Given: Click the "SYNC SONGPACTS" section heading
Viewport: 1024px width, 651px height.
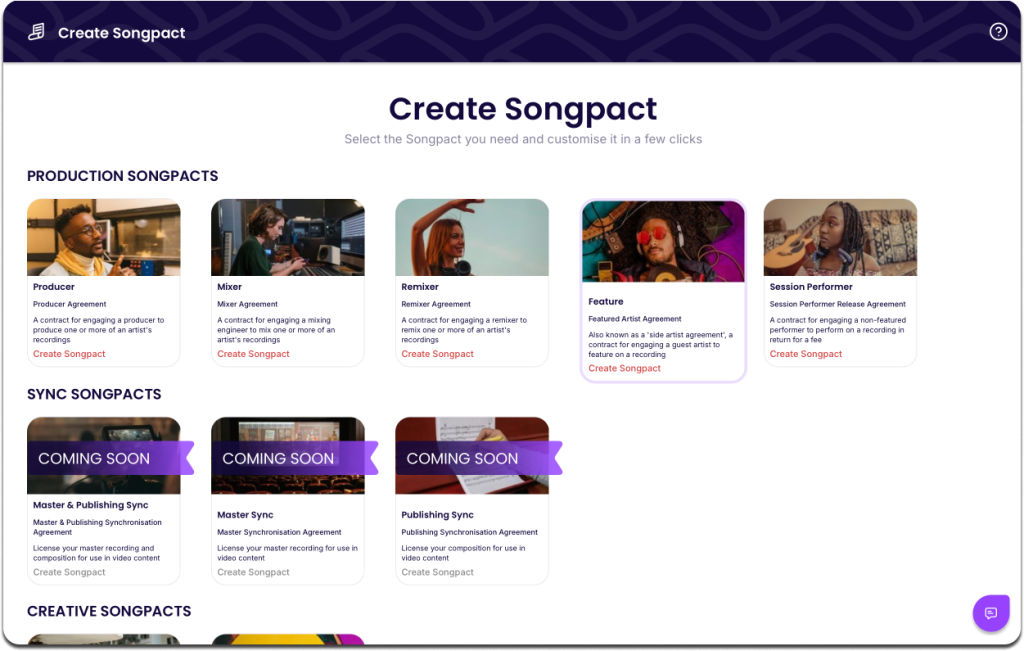Looking at the screenshot, I should pos(94,394).
